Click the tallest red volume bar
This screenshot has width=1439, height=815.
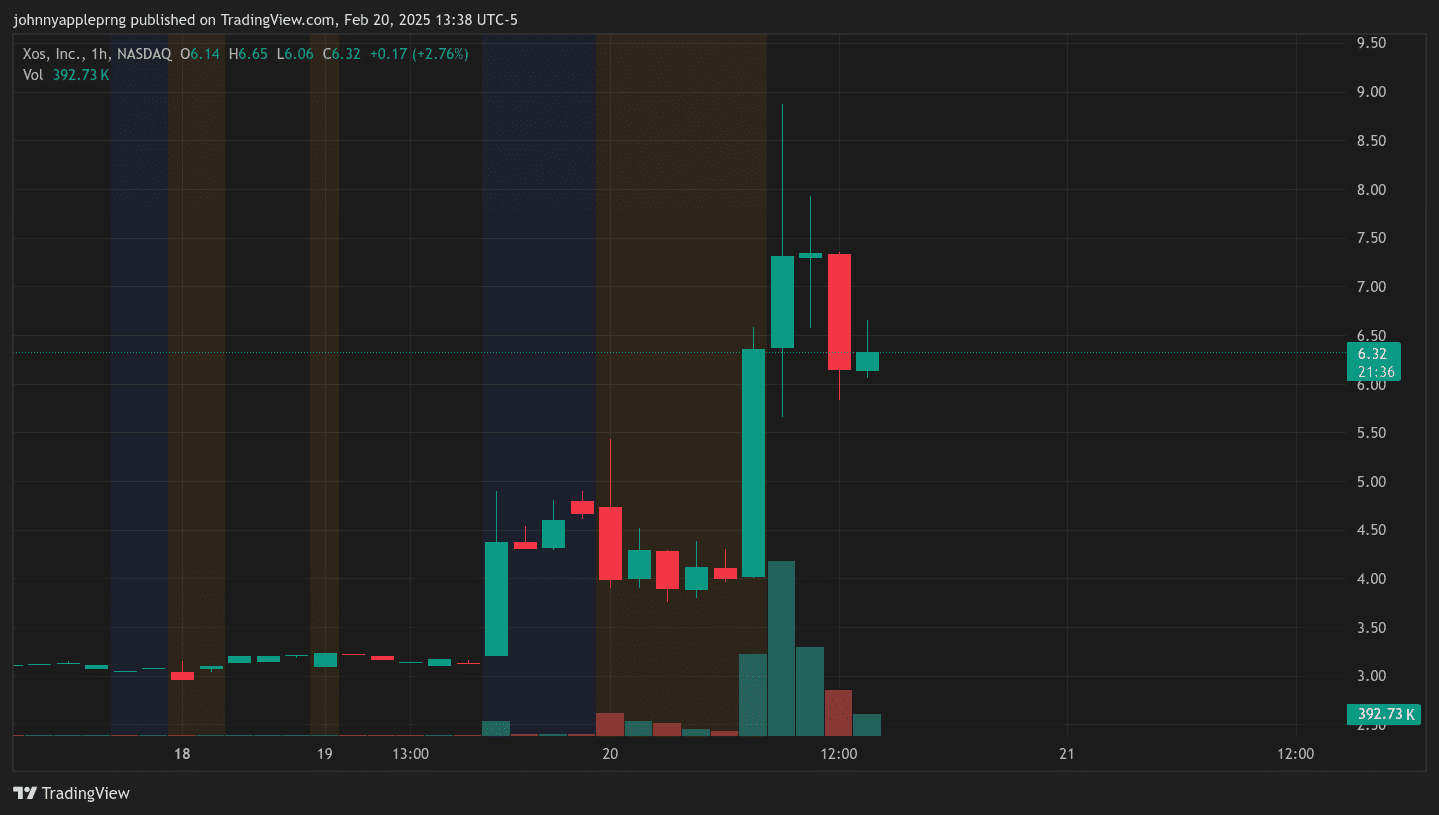point(839,712)
